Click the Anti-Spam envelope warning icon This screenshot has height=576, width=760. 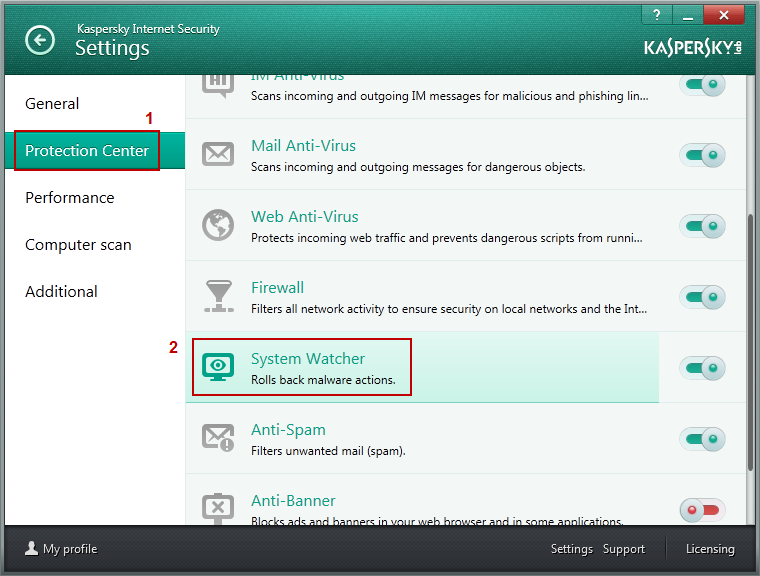pos(218,438)
